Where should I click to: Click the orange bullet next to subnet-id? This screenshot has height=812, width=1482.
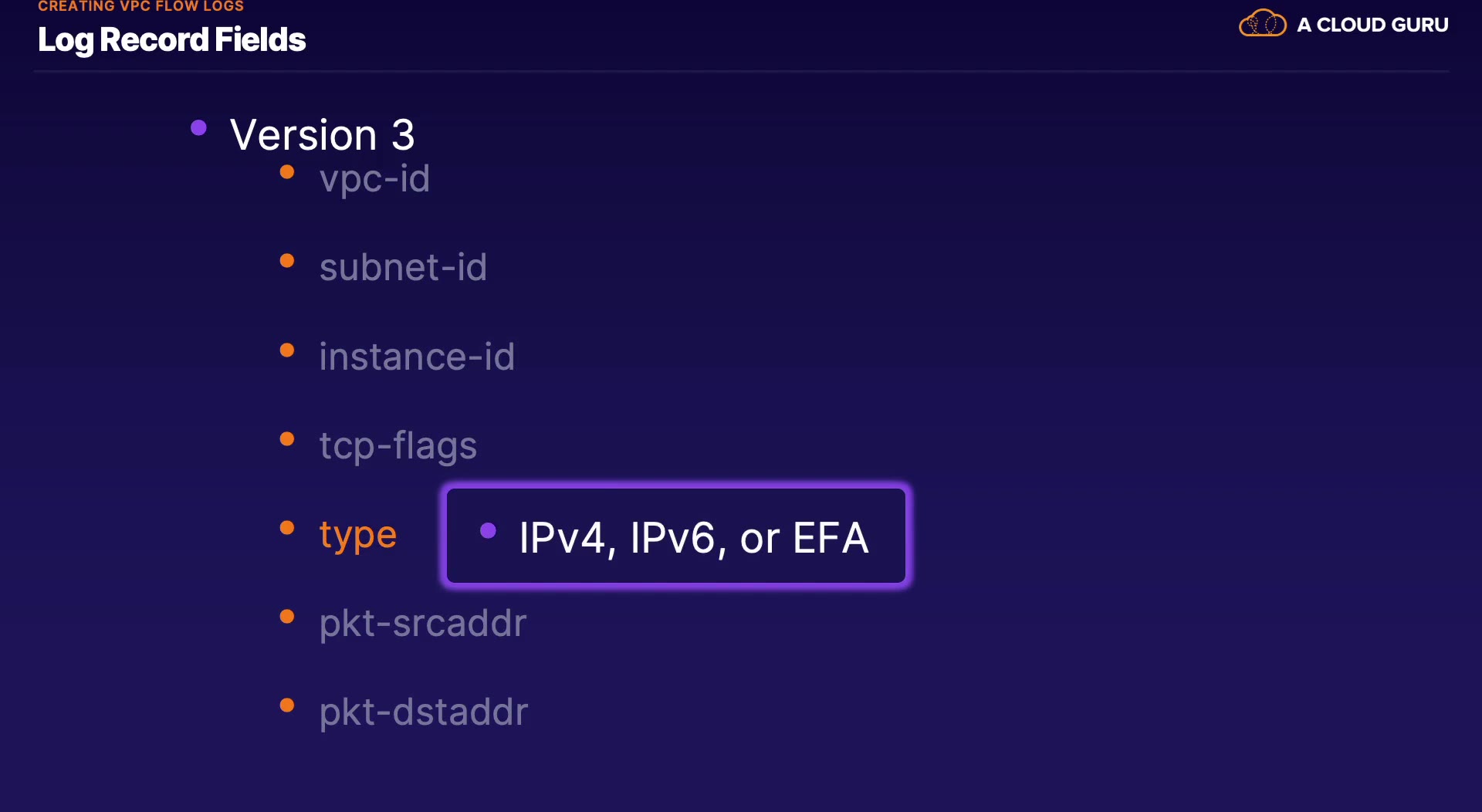pyautogui.click(x=287, y=261)
